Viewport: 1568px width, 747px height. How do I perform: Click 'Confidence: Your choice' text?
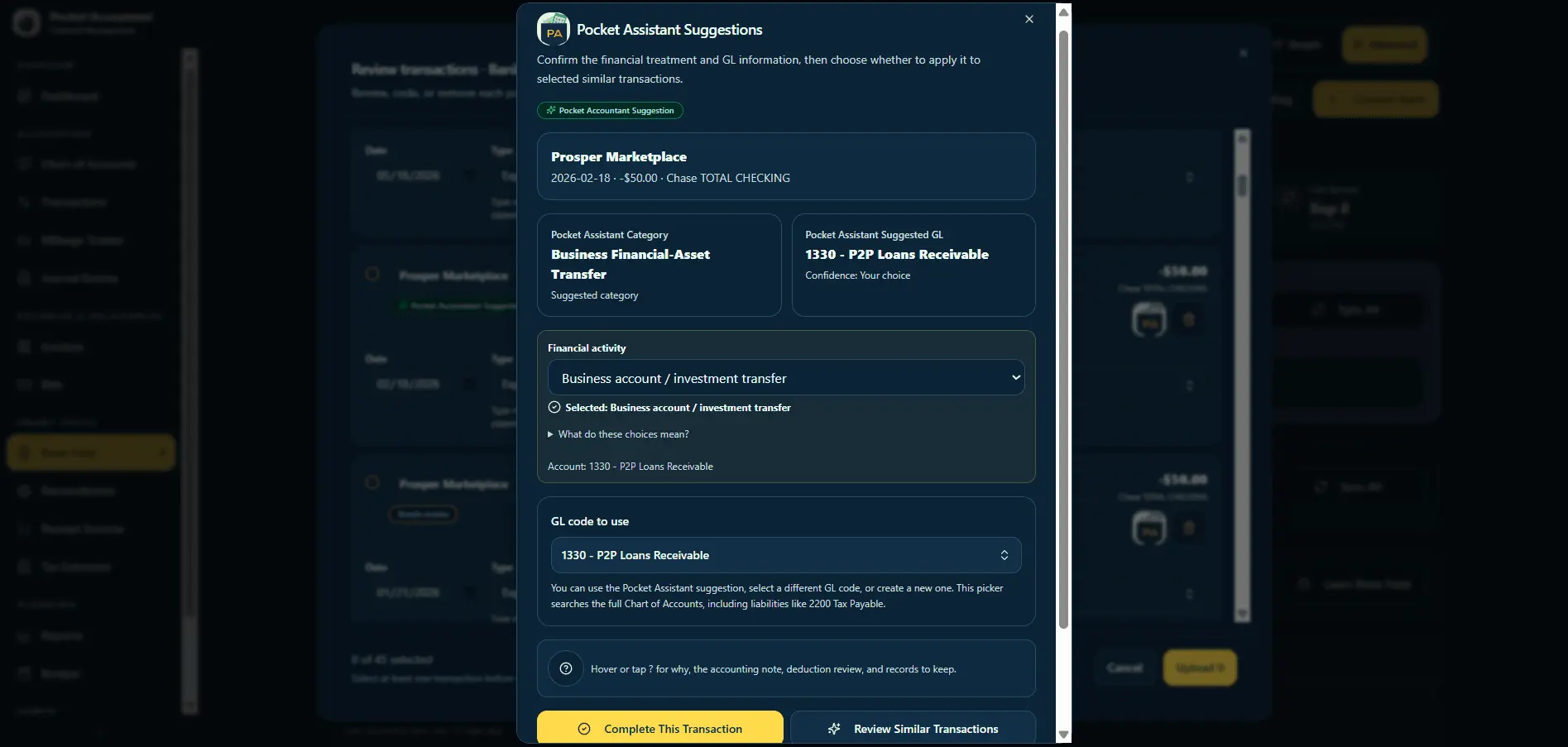coord(857,275)
